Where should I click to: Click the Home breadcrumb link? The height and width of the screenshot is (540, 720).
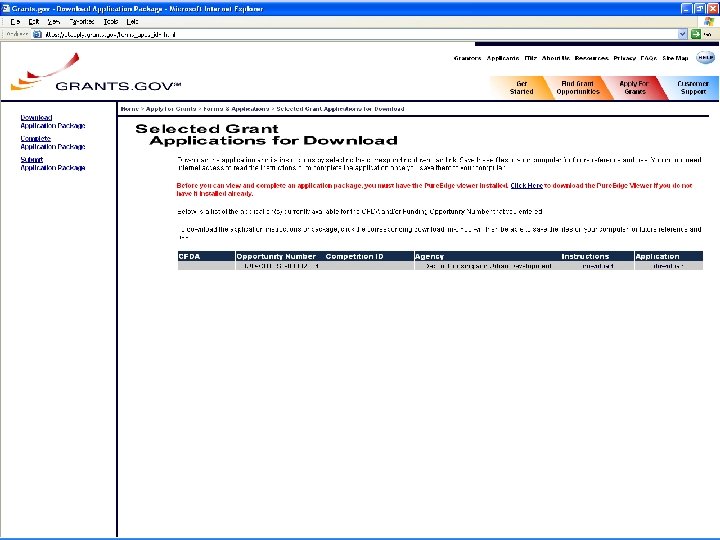129,109
